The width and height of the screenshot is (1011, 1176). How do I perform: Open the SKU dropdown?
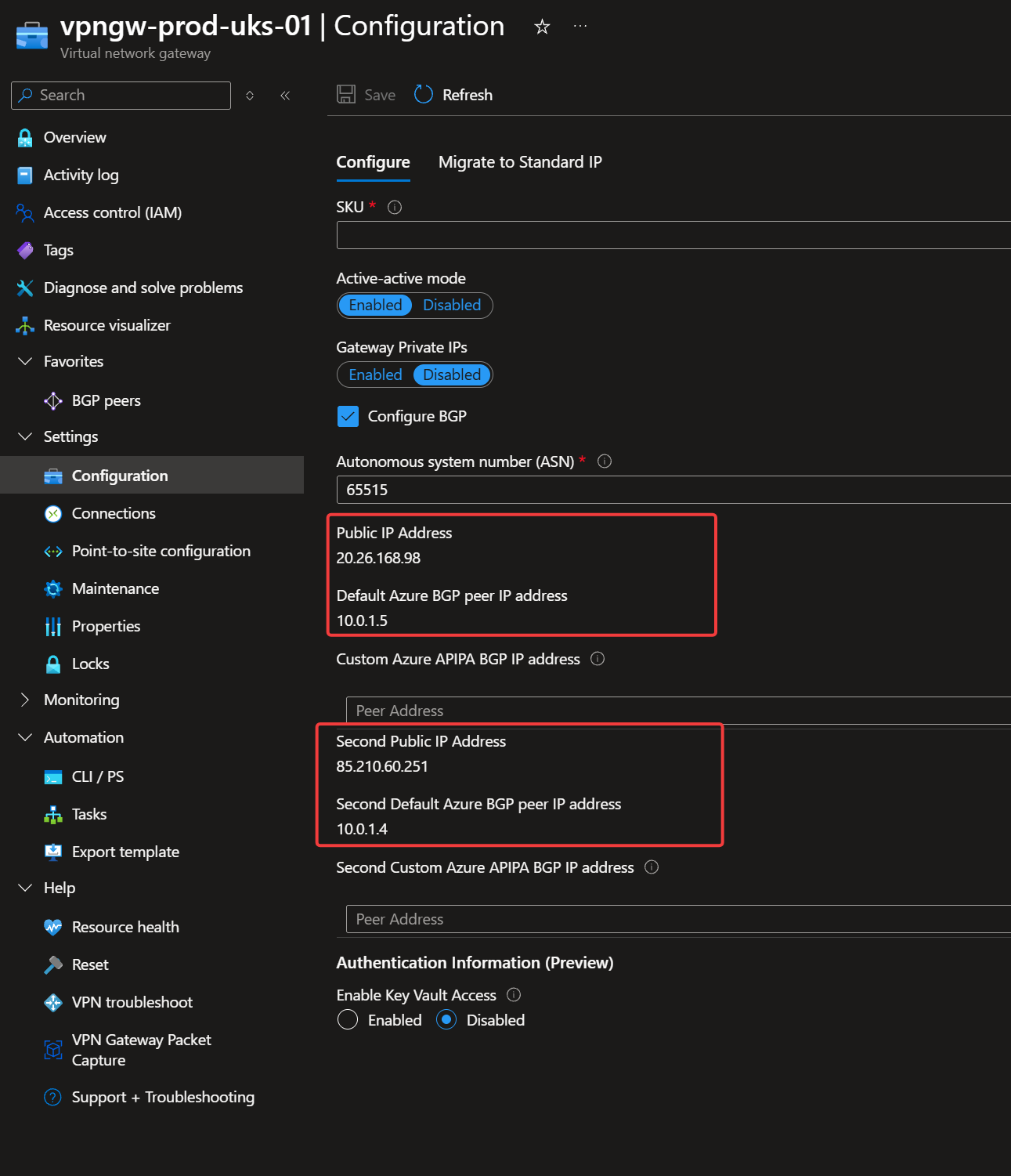(x=673, y=235)
